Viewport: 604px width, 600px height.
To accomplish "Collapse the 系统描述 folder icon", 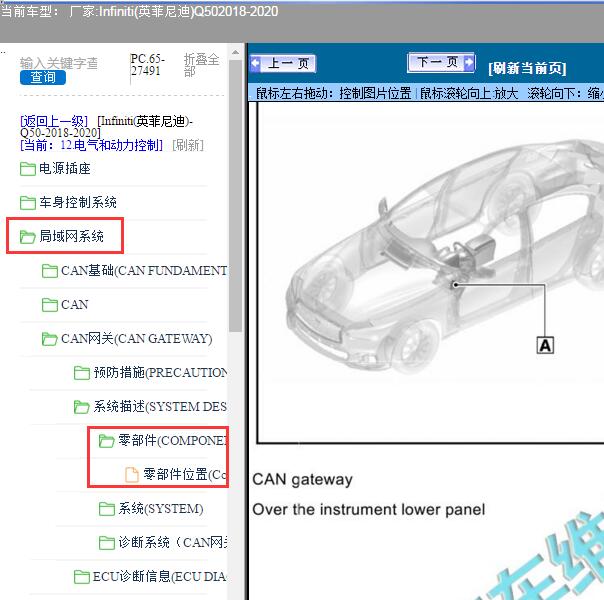I will pyautogui.click(x=82, y=406).
